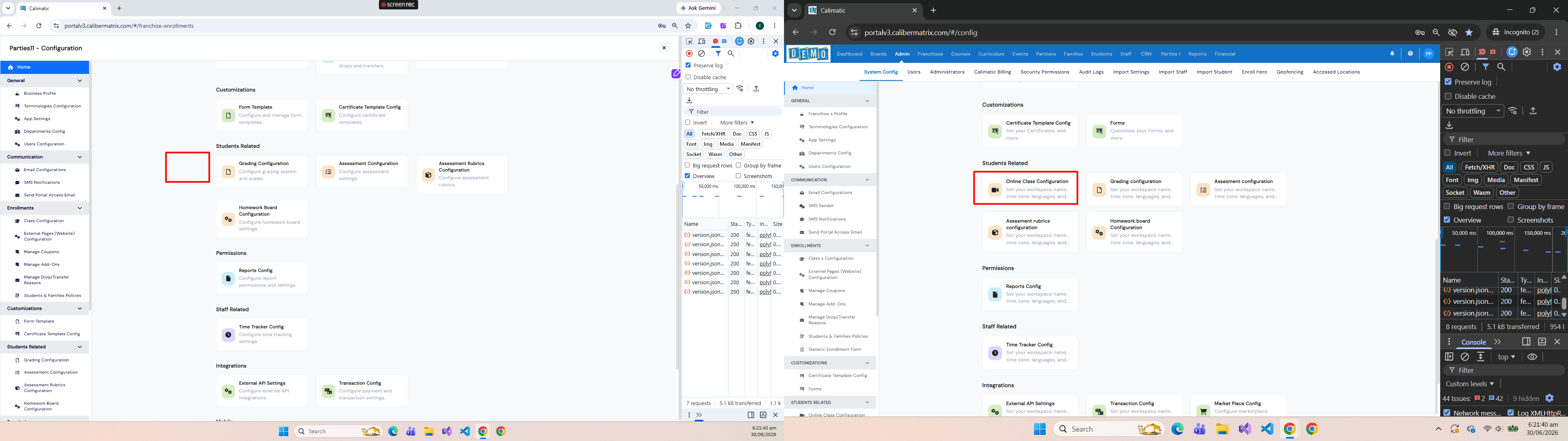Screen dimensions: 1568x441
Task: Open network search in left window DevTools
Action: point(731,53)
